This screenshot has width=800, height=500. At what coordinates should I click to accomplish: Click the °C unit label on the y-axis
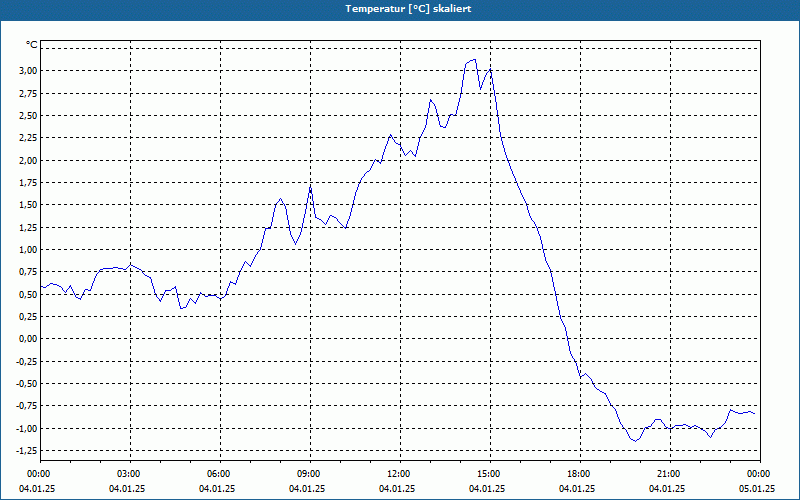[x=32, y=45]
